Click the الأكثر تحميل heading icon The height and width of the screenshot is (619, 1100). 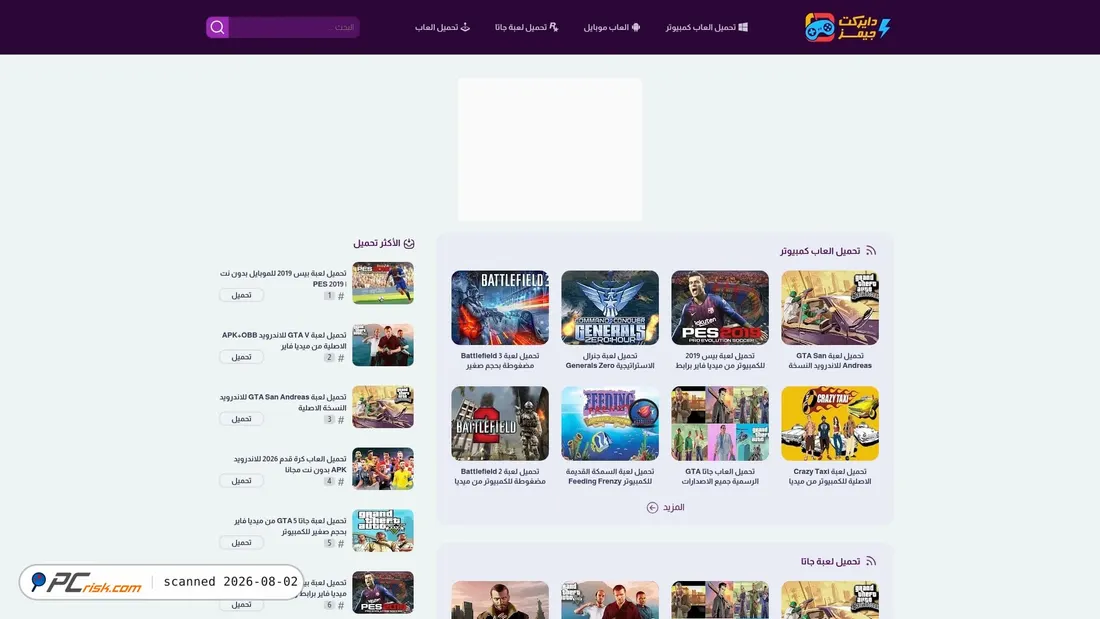(409, 243)
